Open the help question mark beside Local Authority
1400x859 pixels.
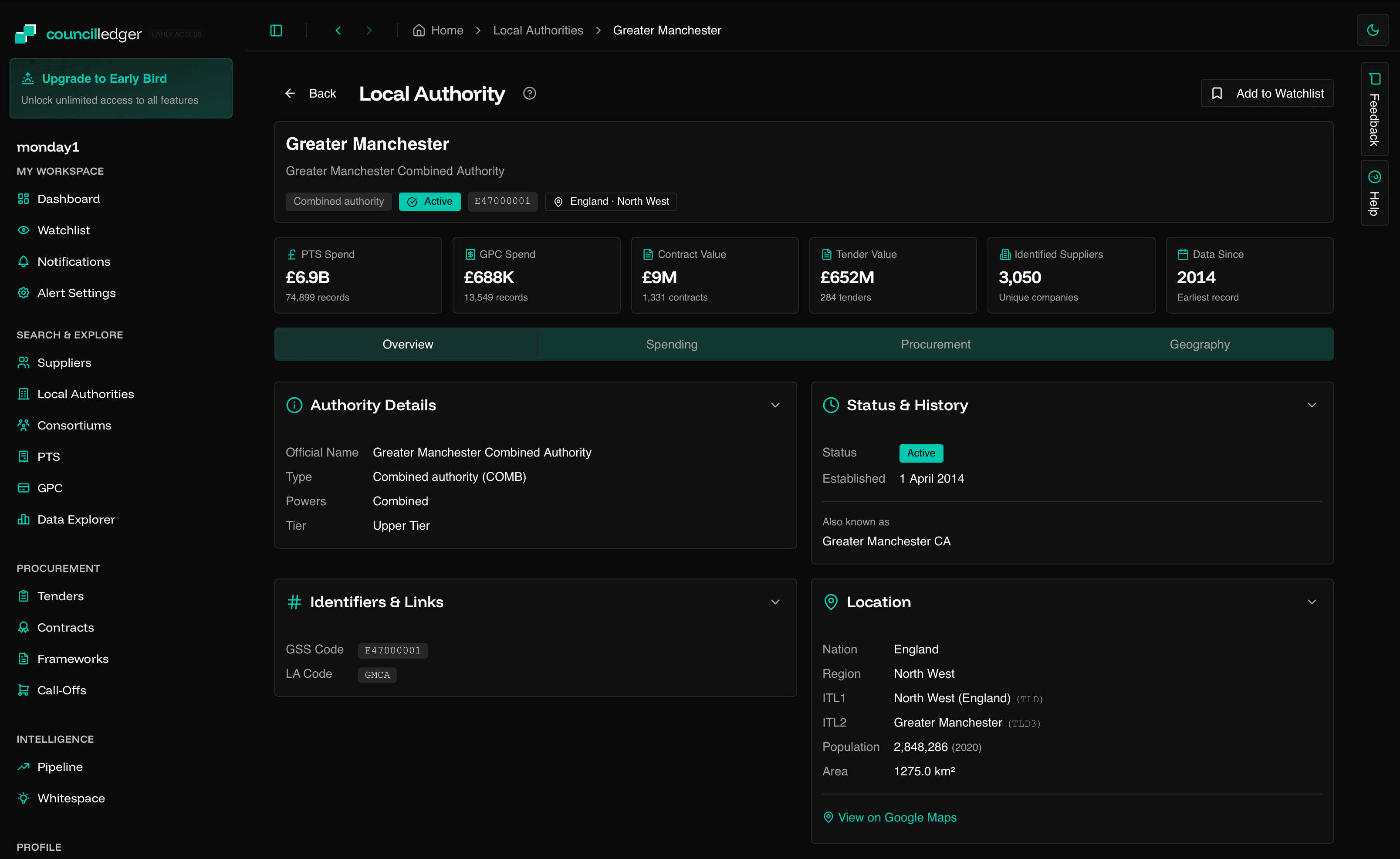[530, 93]
